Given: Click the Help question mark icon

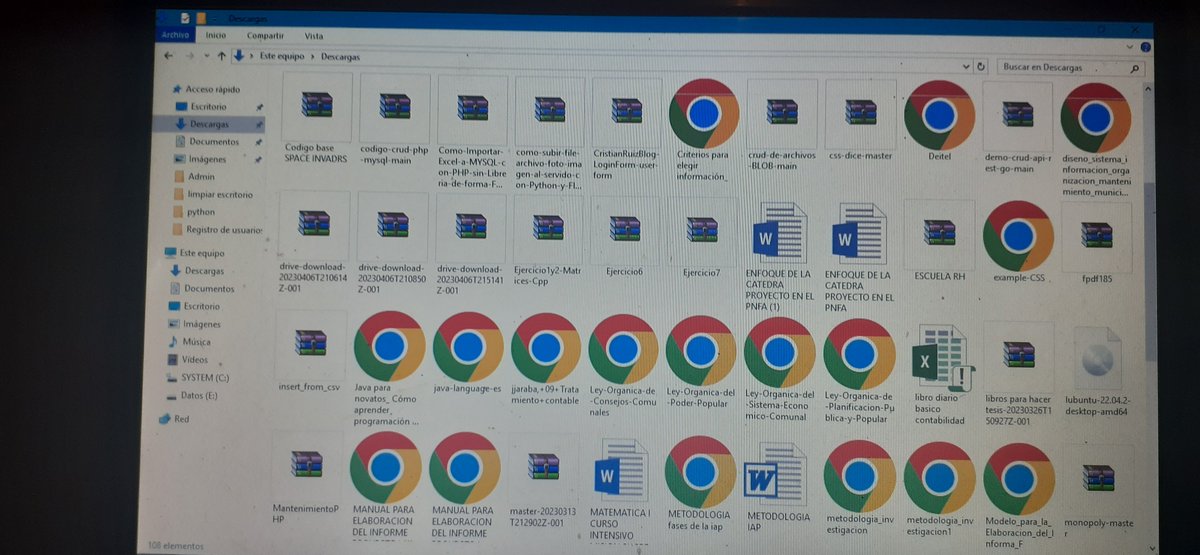Looking at the screenshot, I should pyautogui.click(x=1146, y=46).
